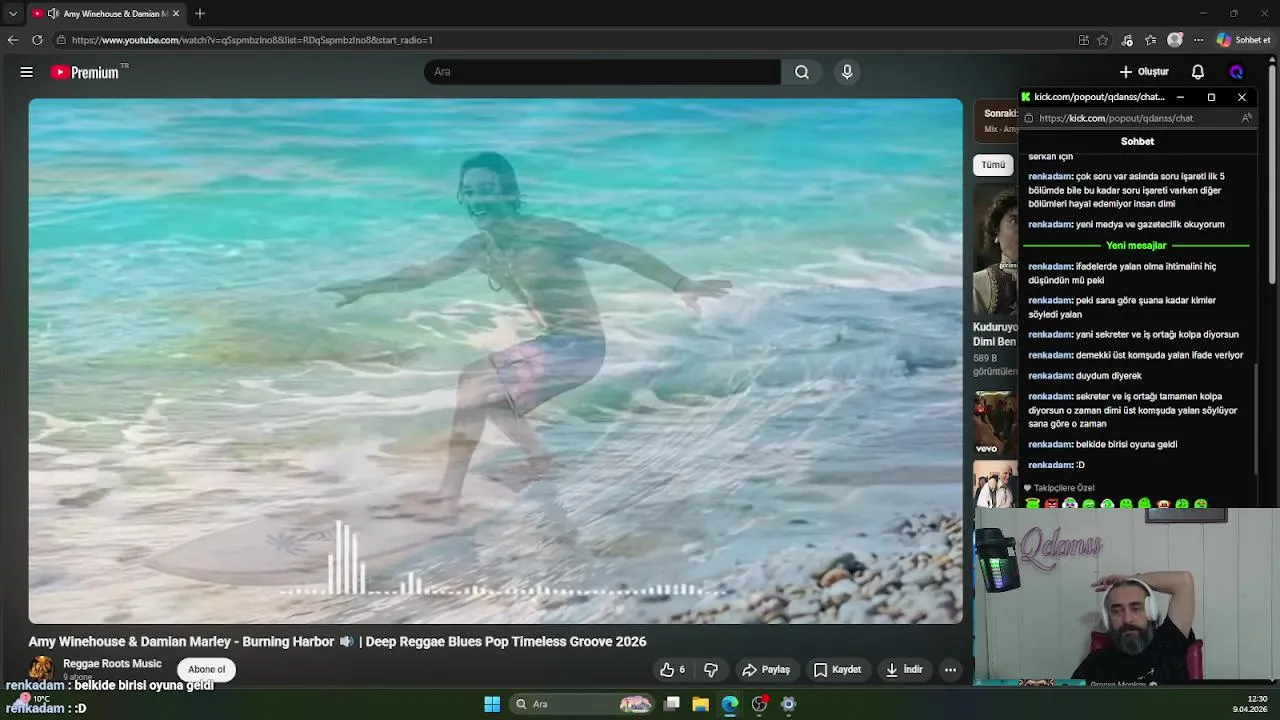Open Copilot Sohbet et button
The width and height of the screenshot is (1280, 720).
1244,40
